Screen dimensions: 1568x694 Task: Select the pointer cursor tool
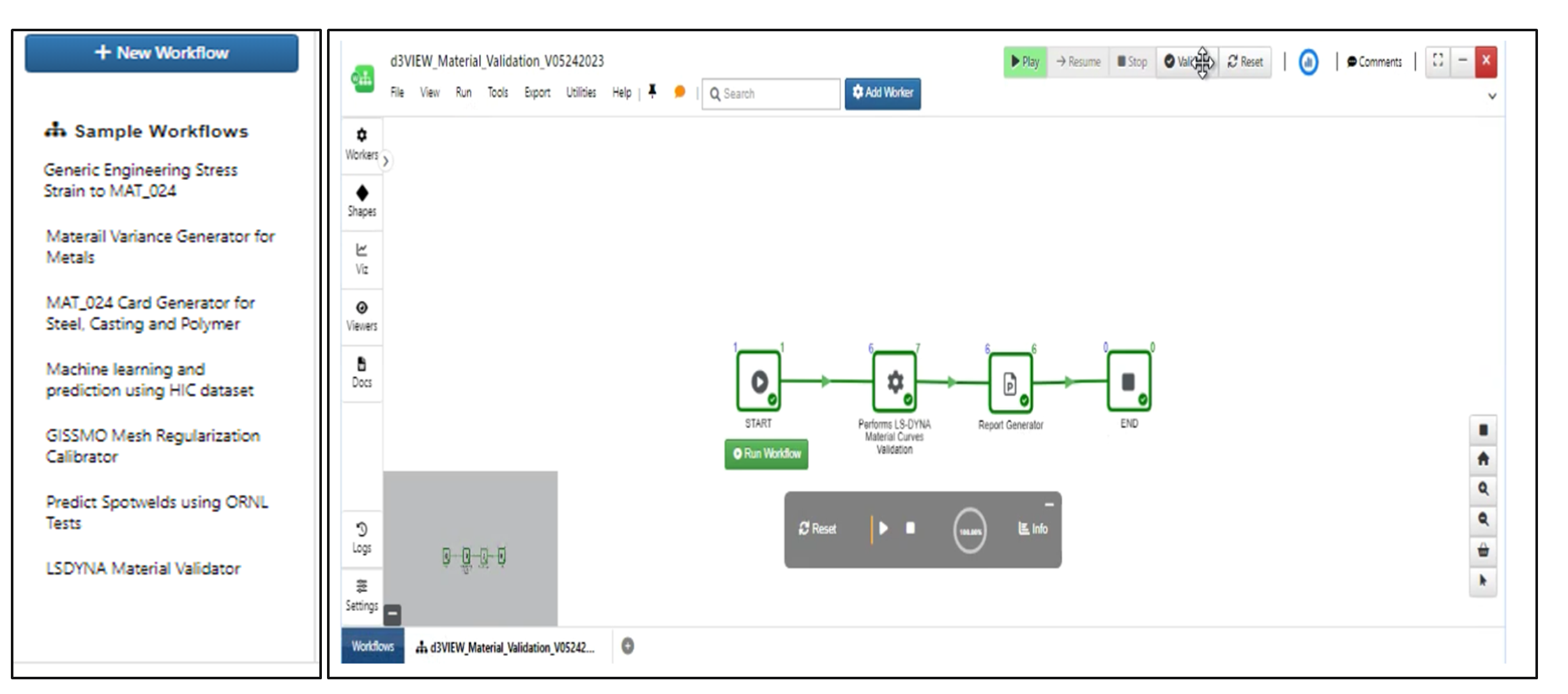pyautogui.click(x=1483, y=580)
